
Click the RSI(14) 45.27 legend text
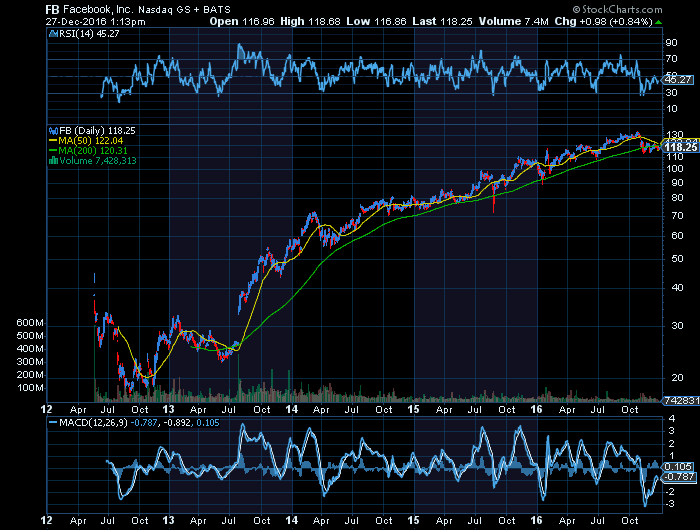click(89, 33)
